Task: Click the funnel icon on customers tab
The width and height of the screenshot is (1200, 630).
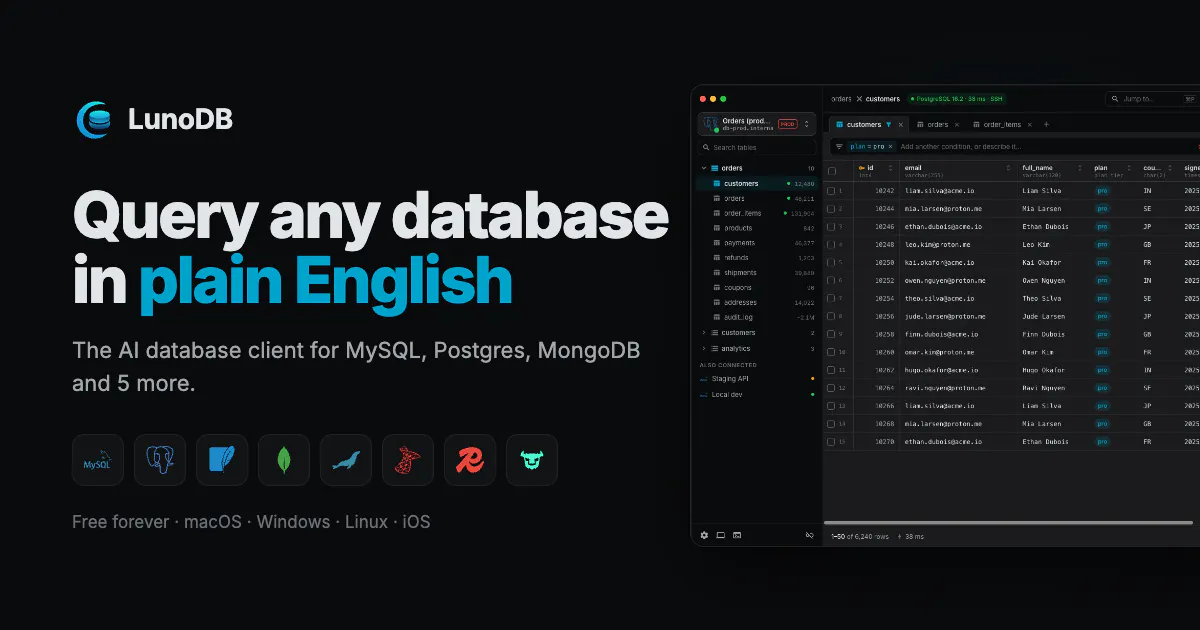Action: tap(888, 125)
